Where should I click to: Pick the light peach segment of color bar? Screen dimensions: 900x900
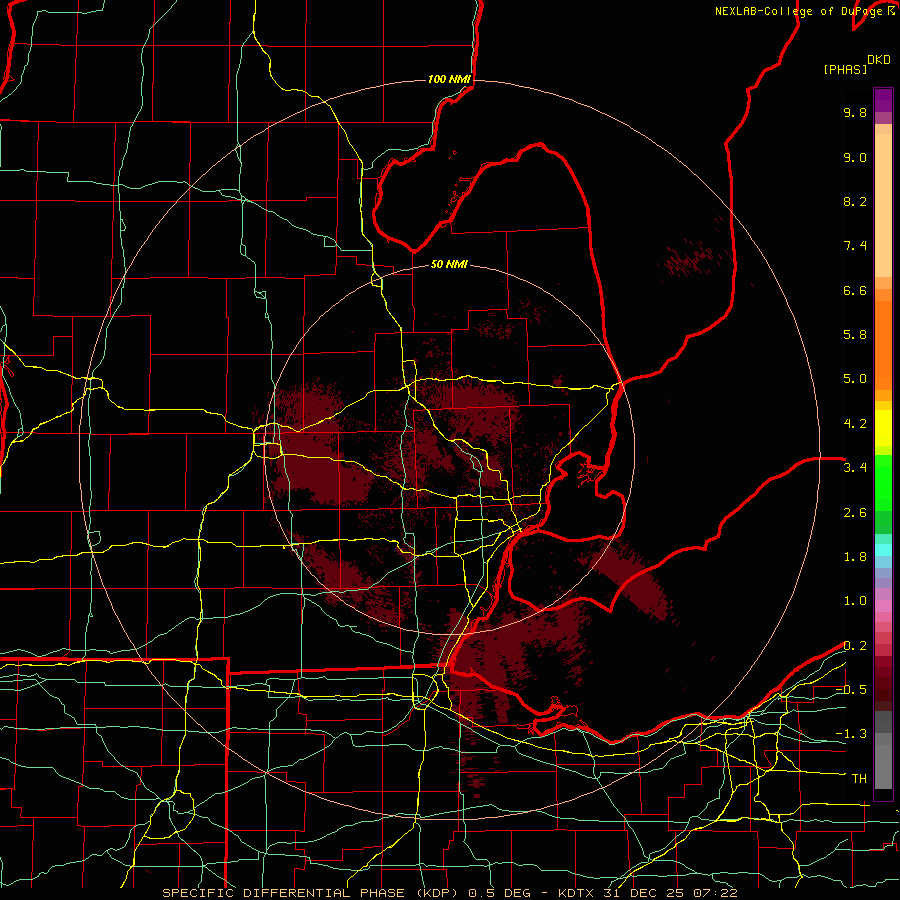coord(883,205)
